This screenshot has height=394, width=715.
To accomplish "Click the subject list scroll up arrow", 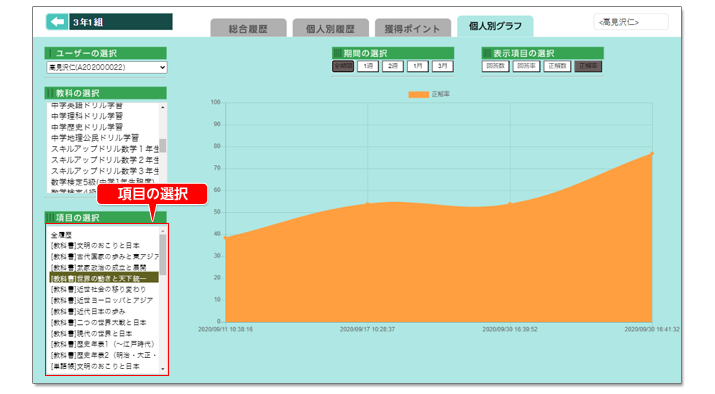I will pos(163,107).
